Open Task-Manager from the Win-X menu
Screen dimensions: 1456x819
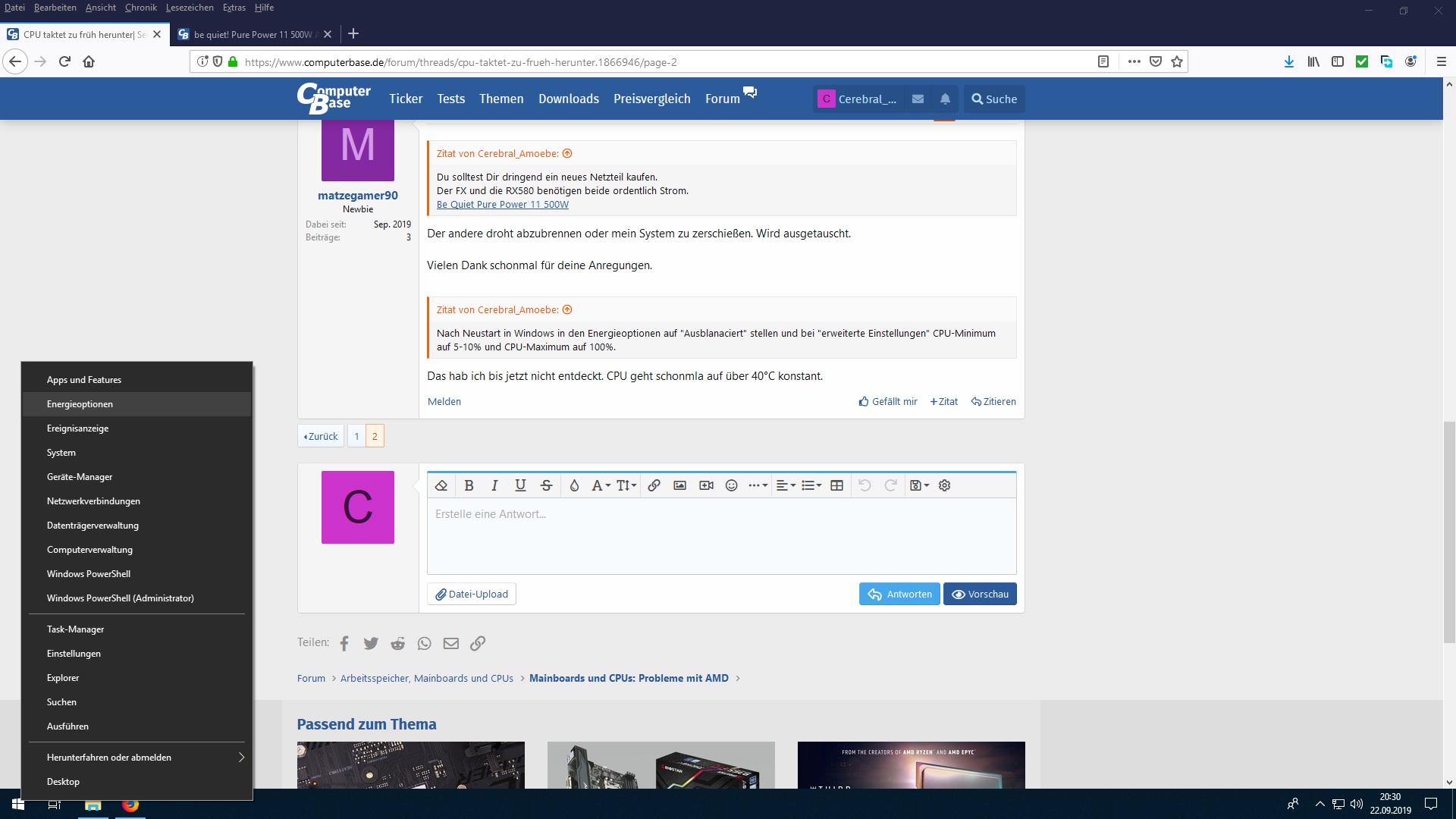coord(75,629)
